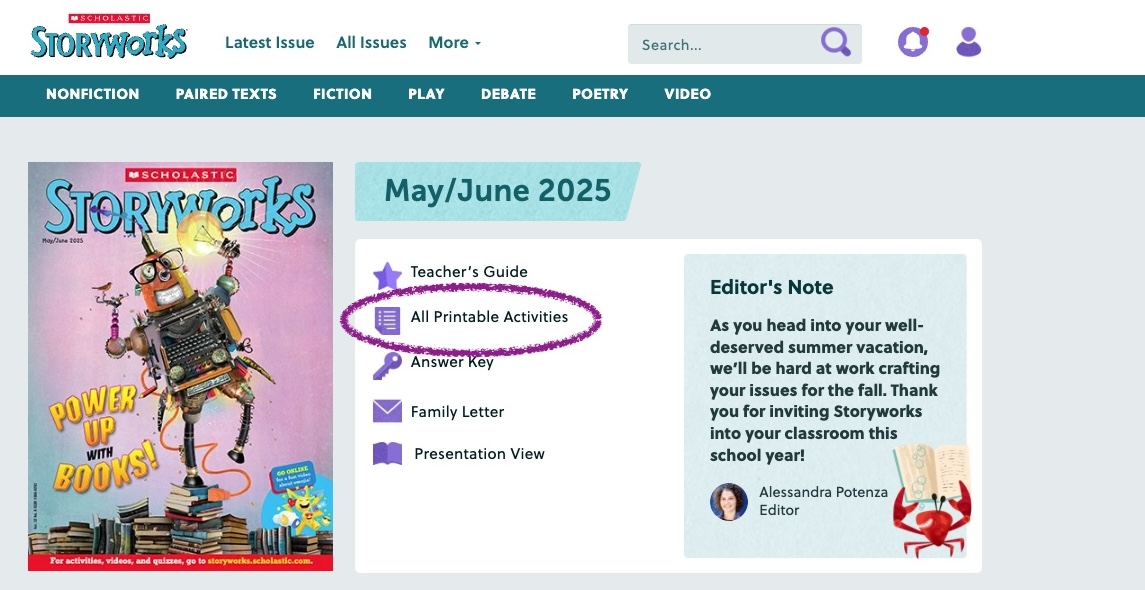Open the Latest Issue link
The image size is (1145, 590).
point(269,43)
